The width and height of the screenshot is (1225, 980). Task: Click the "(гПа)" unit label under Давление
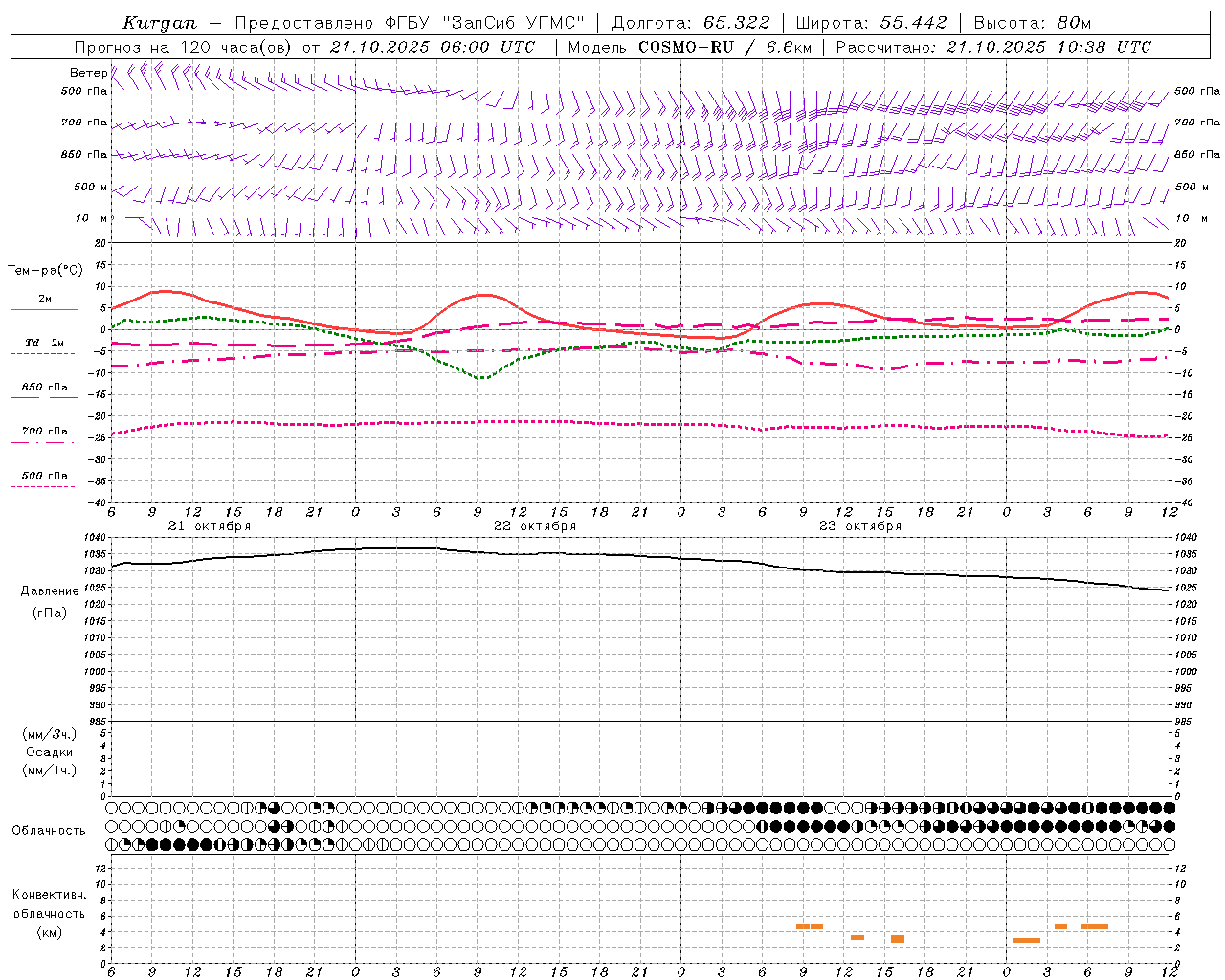click(x=50, y=613)
